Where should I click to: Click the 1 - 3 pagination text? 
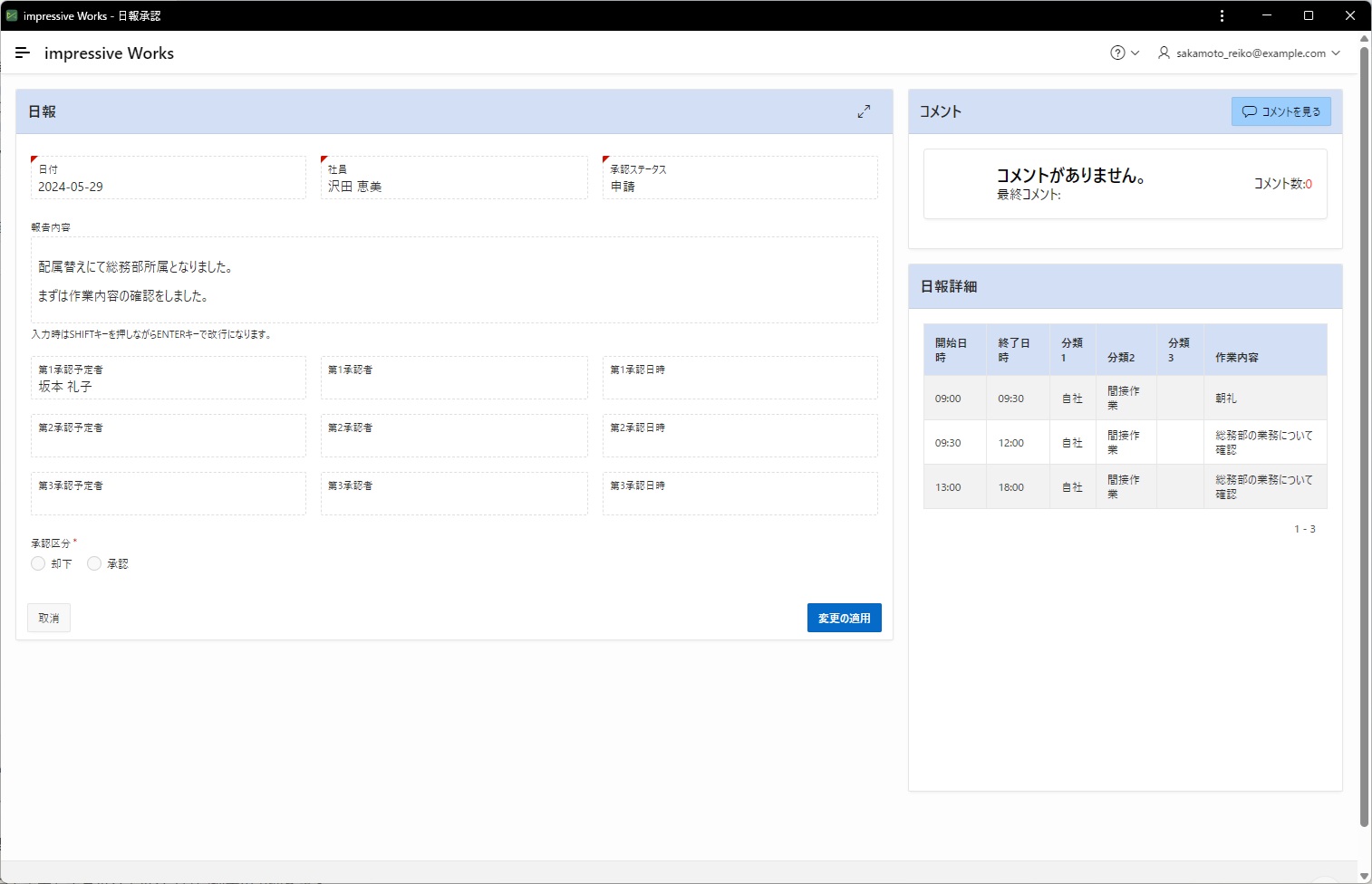click(x=1304, y=529)
